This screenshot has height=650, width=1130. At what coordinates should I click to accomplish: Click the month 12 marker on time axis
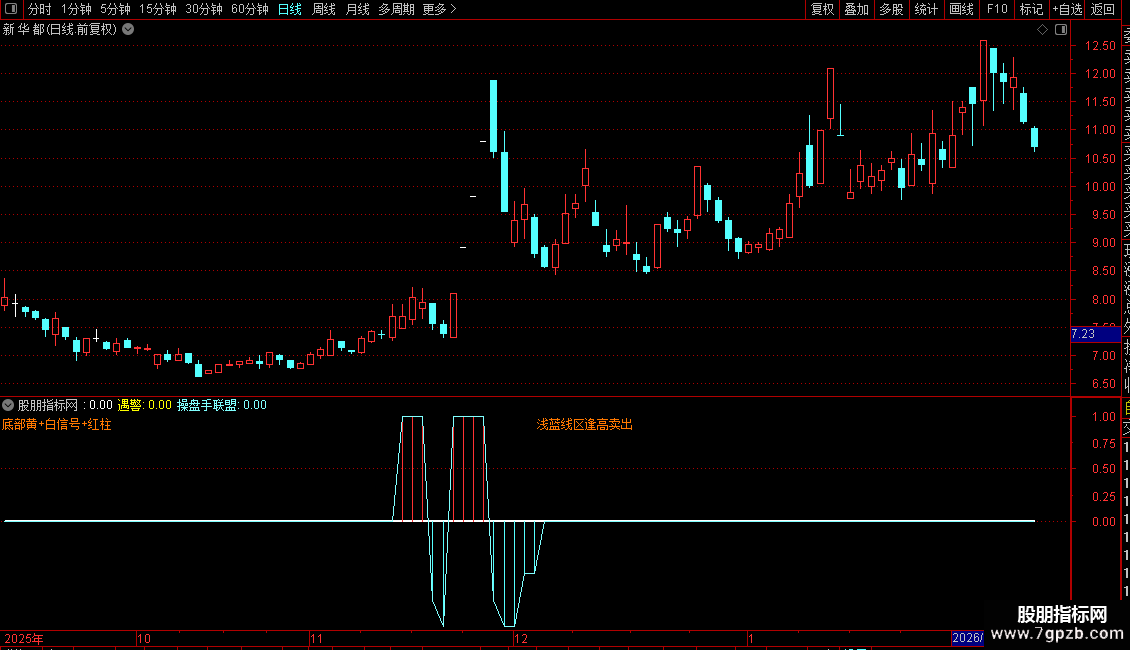tap(521, 638)
